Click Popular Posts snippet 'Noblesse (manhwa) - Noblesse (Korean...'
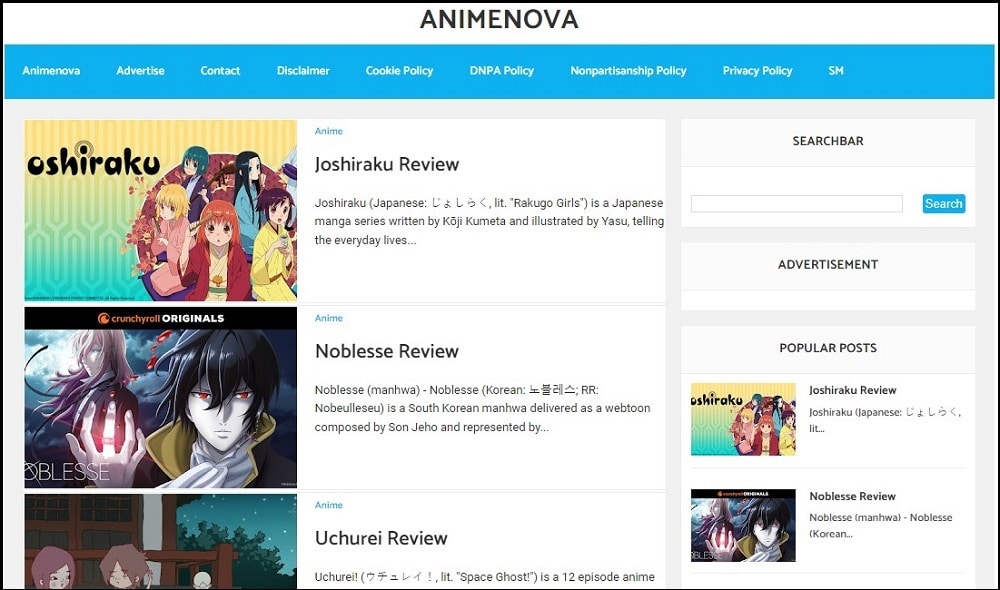 click(x=881, y=526)
